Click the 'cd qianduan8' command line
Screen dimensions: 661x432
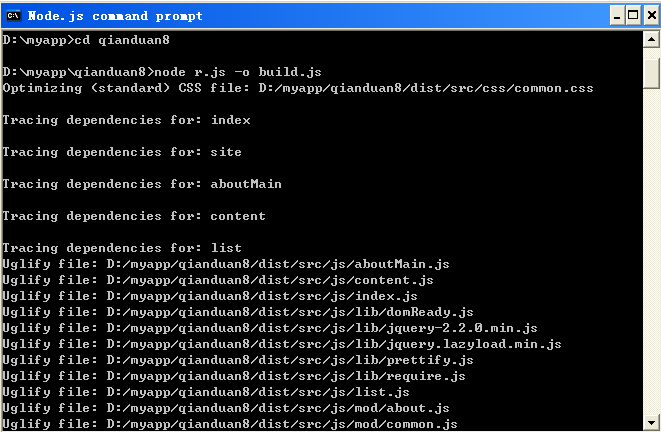tap(86, 40)
